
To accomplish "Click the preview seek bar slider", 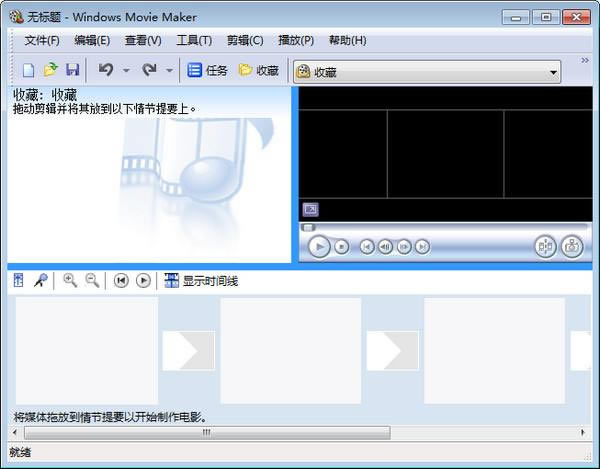I will pyautogui.click(x=308, y=227).
